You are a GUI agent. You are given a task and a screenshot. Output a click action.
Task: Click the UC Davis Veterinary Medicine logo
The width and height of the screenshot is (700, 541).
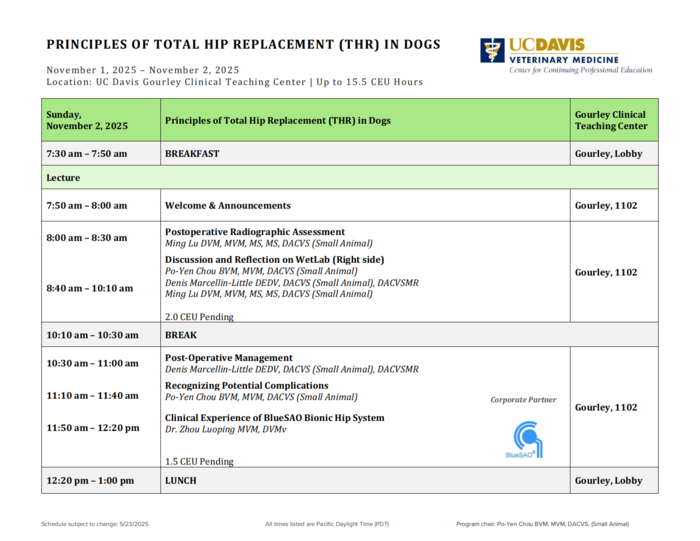566,56
